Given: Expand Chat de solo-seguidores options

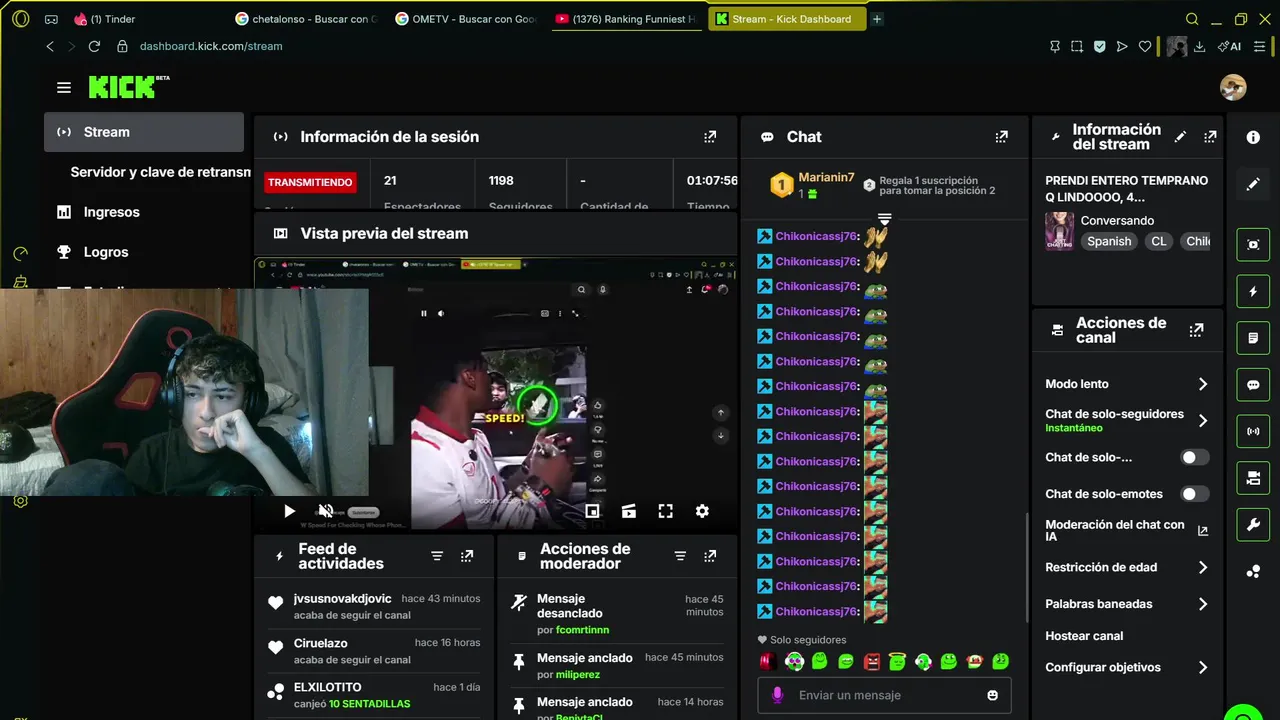Looking at the screenshot, I should 1203,421.
